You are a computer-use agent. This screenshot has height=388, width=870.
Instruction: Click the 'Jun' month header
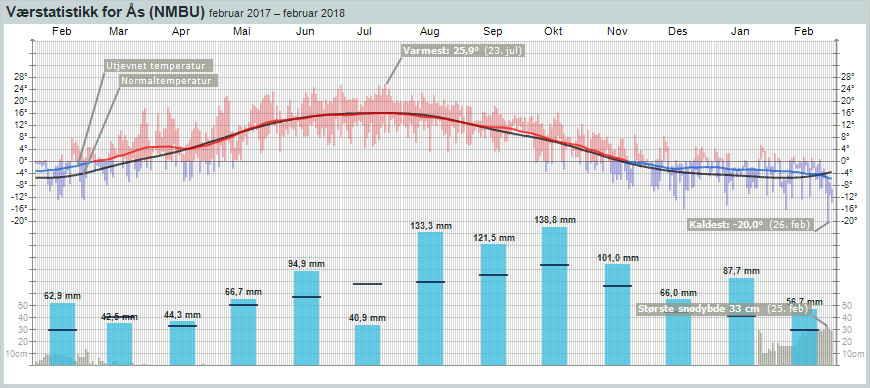(305, 32)
